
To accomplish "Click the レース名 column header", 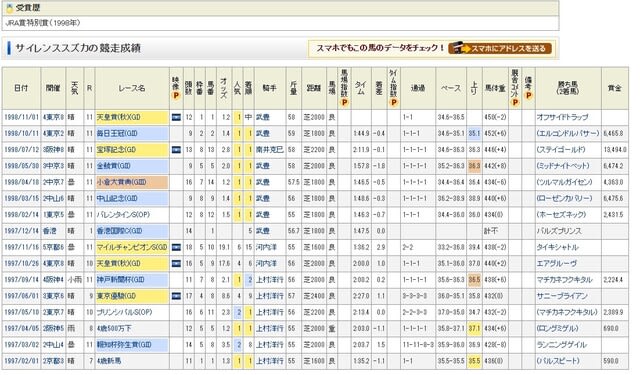I will pyautogui.click(x=132, y=88).
